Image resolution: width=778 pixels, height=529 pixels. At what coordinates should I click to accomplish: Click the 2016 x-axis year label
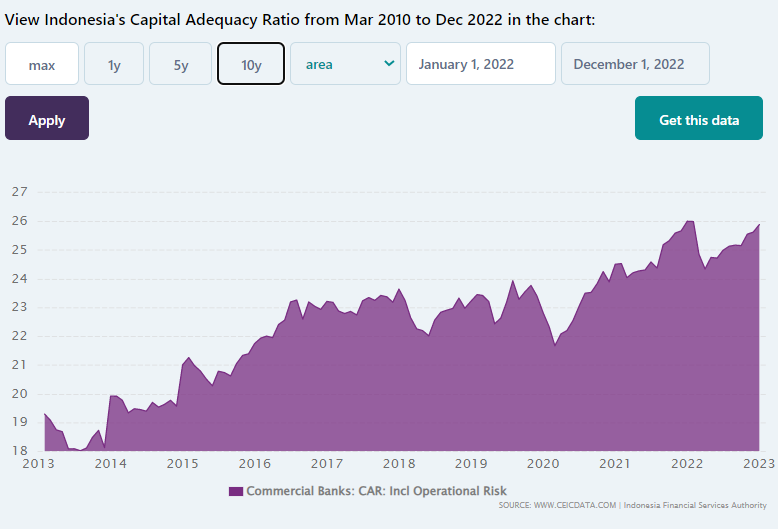(255, 464)
